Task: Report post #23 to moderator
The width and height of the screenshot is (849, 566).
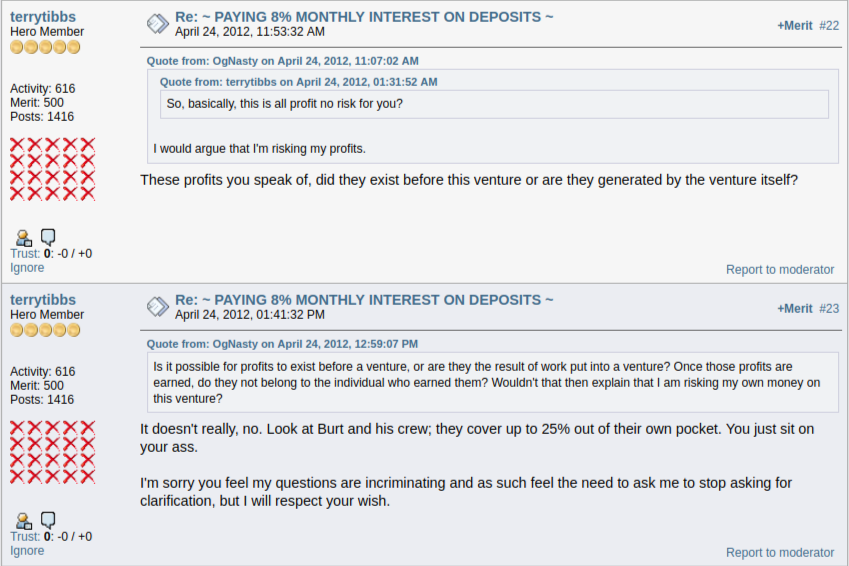Action: click(x=780, y=552)
